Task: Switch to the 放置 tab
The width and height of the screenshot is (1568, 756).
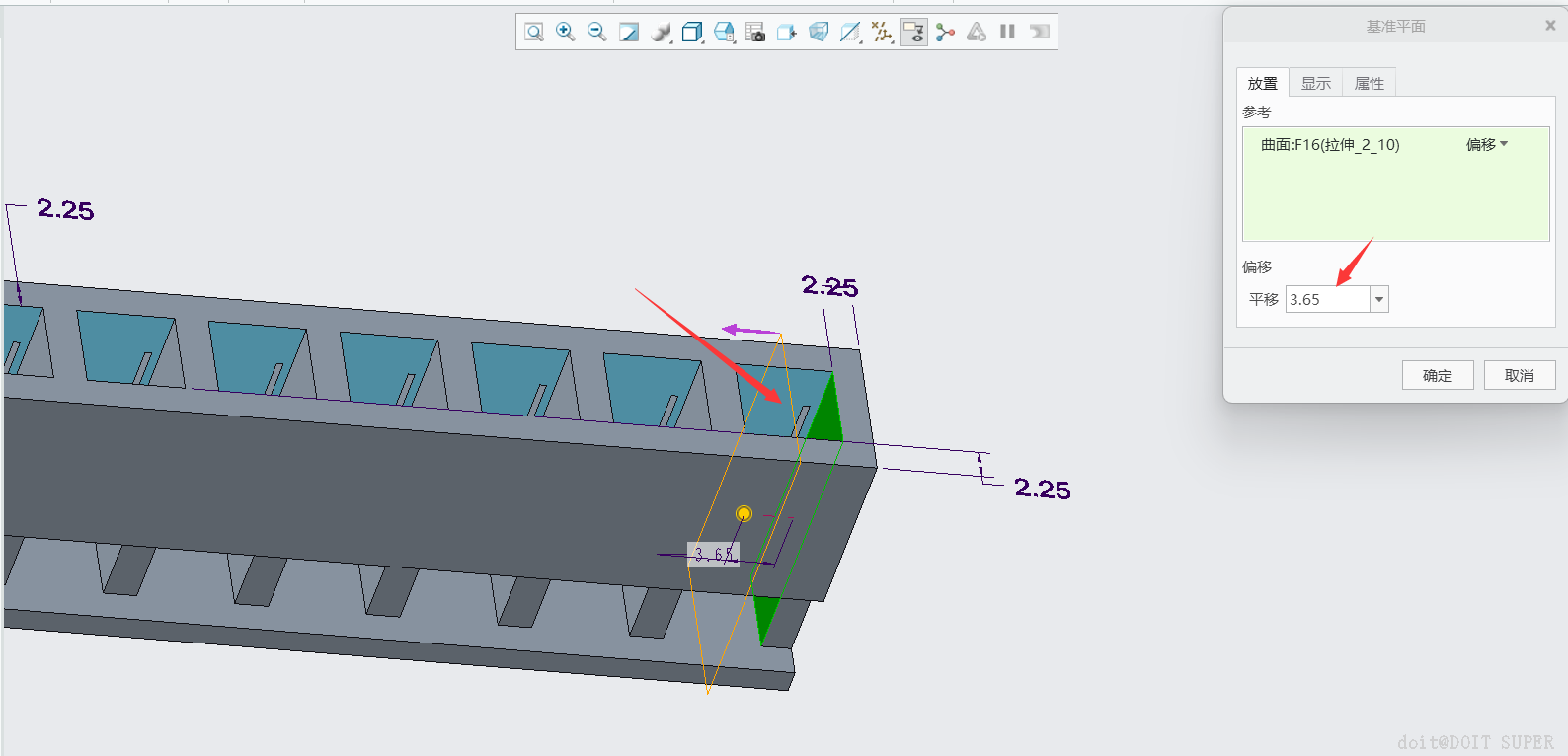Action: pos(1263,83)
